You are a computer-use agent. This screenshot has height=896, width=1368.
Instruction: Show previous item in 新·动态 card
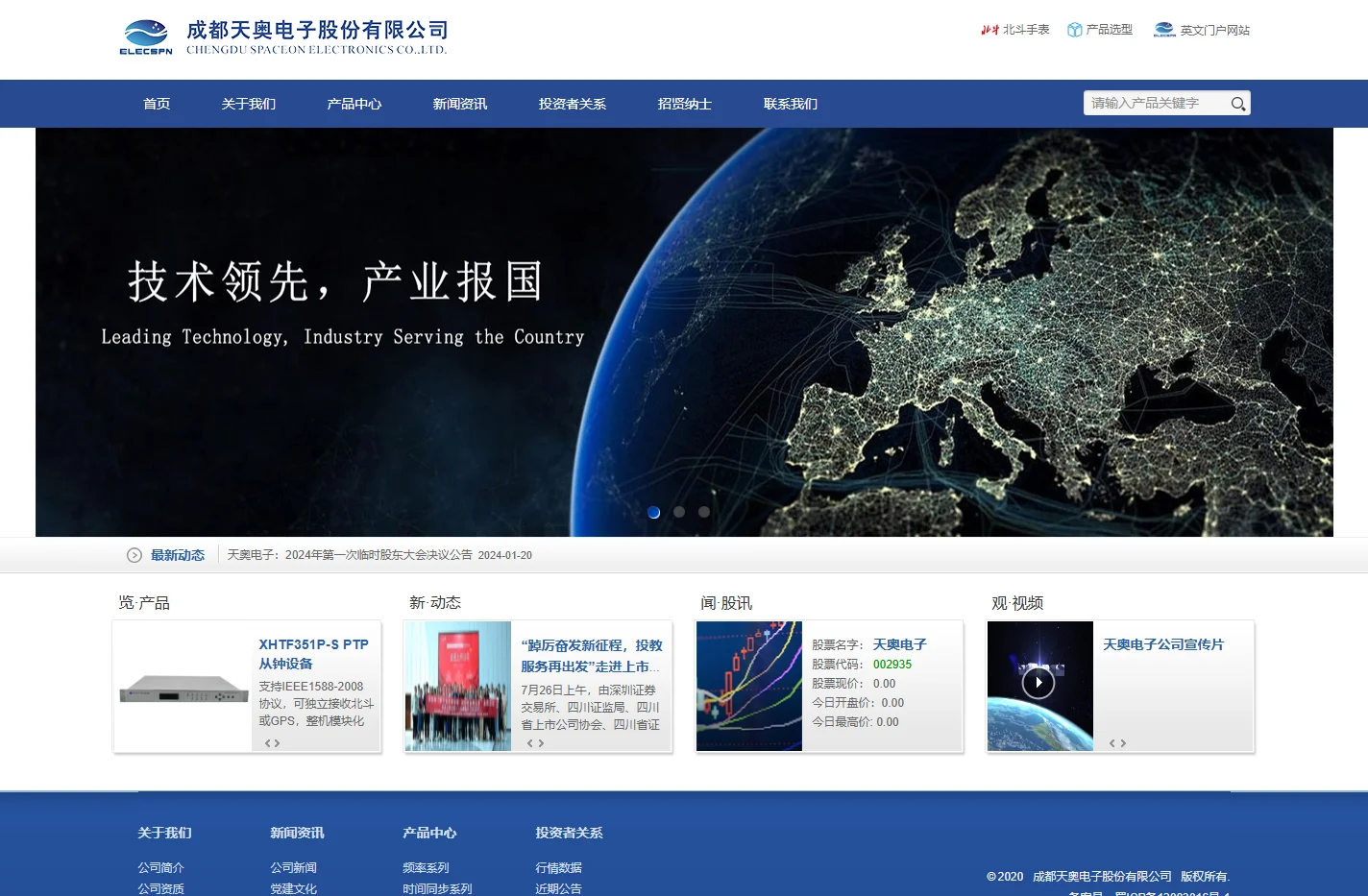530,743
